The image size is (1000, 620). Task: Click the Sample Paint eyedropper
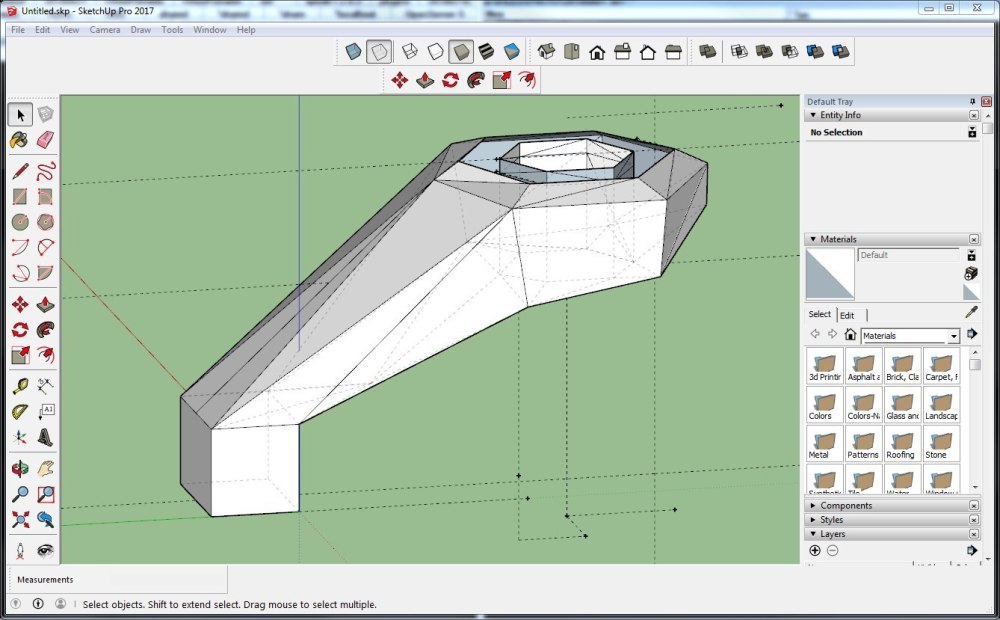[x=971, y=312]
